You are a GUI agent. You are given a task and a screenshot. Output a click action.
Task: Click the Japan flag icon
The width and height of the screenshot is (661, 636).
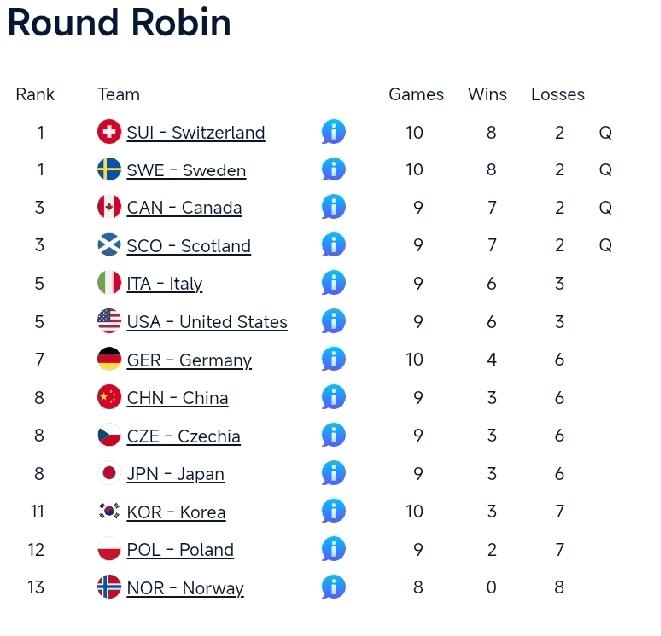point(109,474)
